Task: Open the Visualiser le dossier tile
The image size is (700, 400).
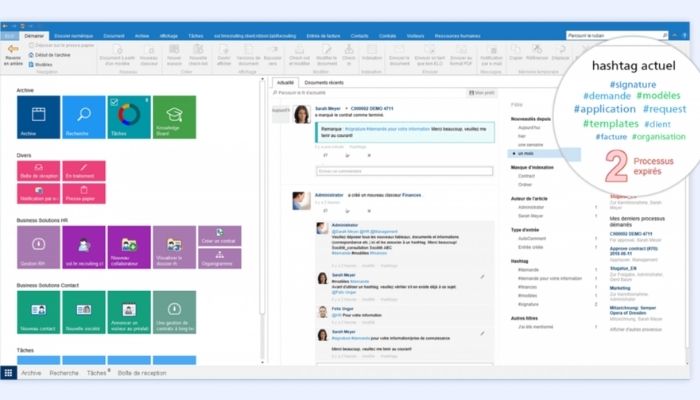Action: tap(175, 247)
